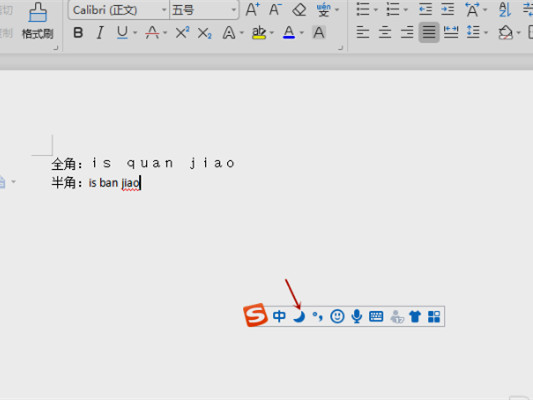This screenshot has height=400, width=533.
Task: Center-align the paragraph
Action: pos(385,33)
